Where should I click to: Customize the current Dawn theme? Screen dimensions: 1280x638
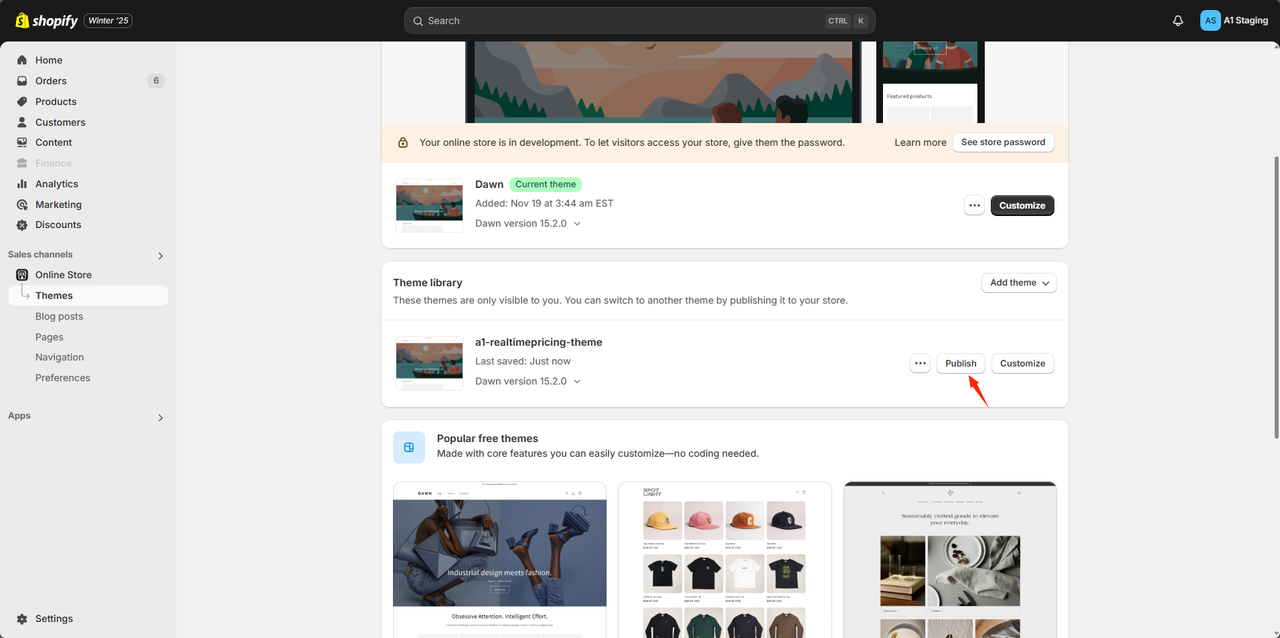[x=1022, y=205]
